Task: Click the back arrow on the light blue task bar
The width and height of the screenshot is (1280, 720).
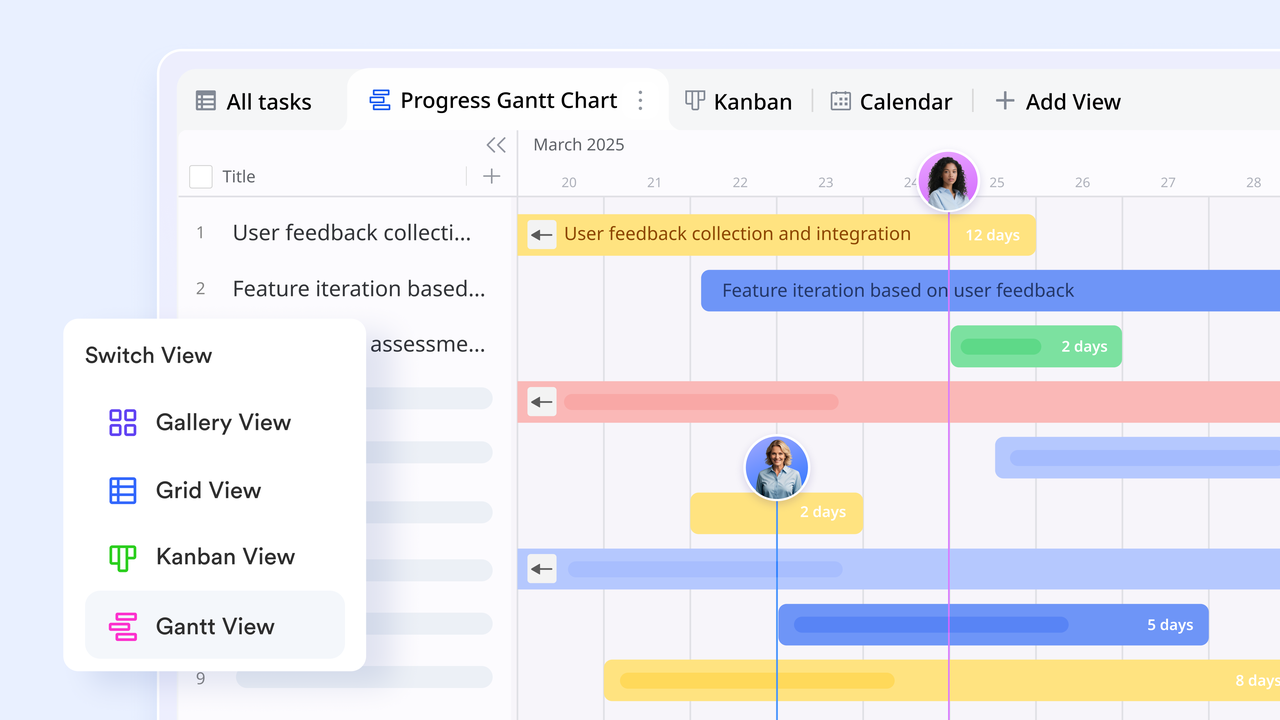Action: click(x=541, y=569)
